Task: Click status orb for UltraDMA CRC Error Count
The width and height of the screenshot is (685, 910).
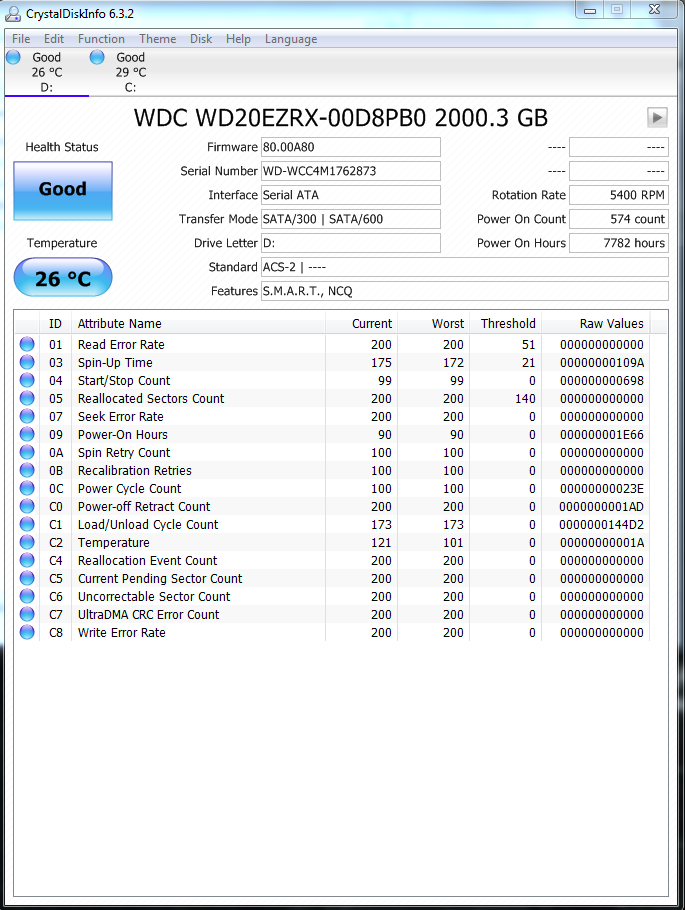Action: pos(27,614)
